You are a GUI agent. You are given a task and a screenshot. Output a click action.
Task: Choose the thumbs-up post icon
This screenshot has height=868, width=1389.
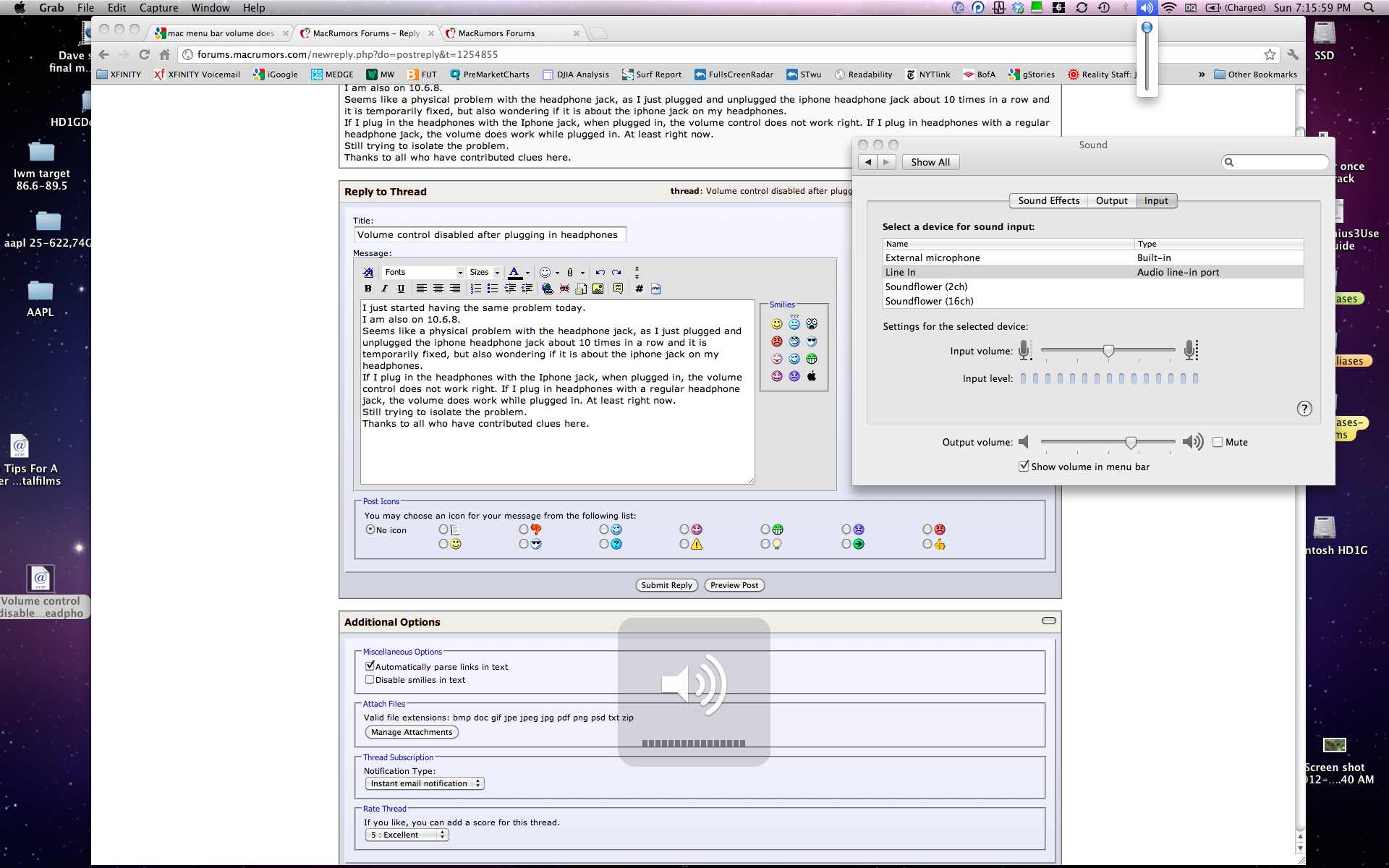point(927,544)
